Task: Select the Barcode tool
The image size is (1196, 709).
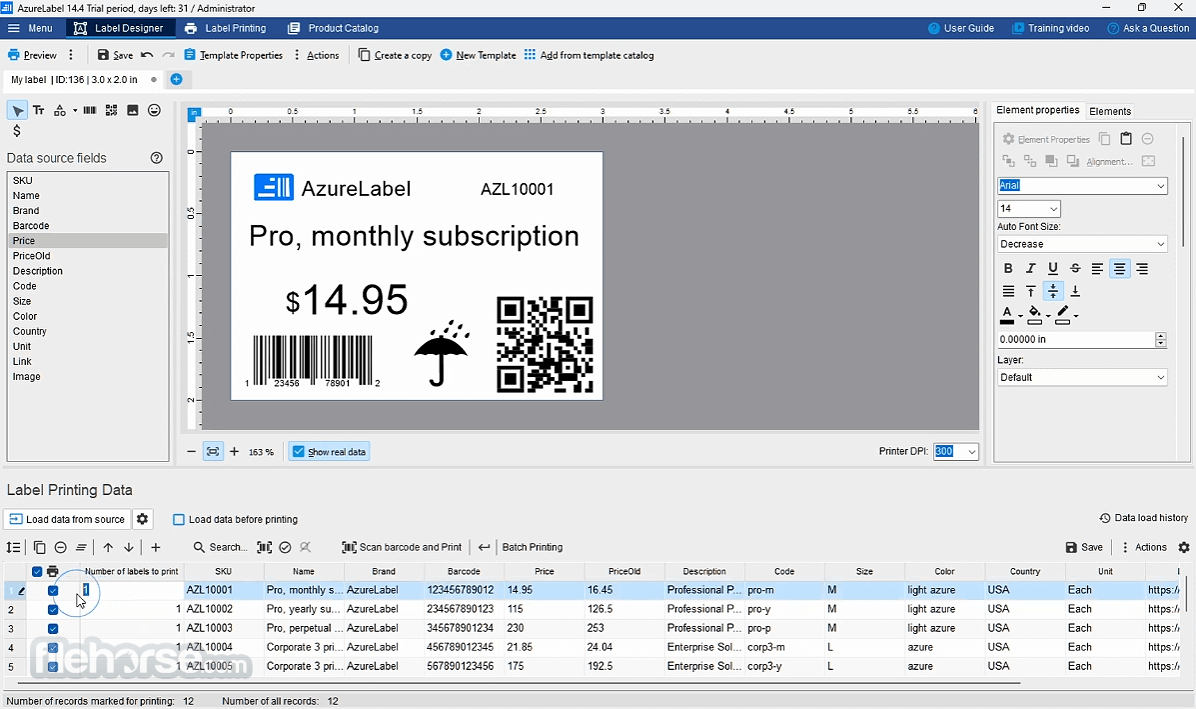Action: tap(89, 111)
